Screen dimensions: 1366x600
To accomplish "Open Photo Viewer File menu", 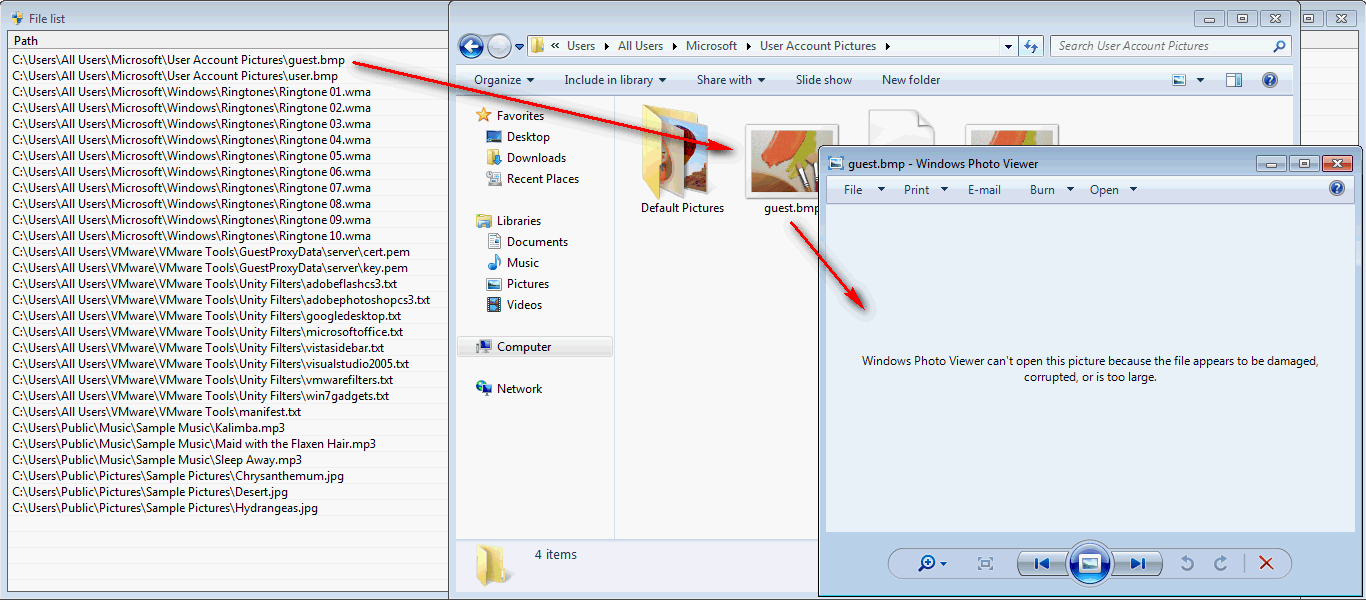I will pyautogui.click(x=853, y=190).
